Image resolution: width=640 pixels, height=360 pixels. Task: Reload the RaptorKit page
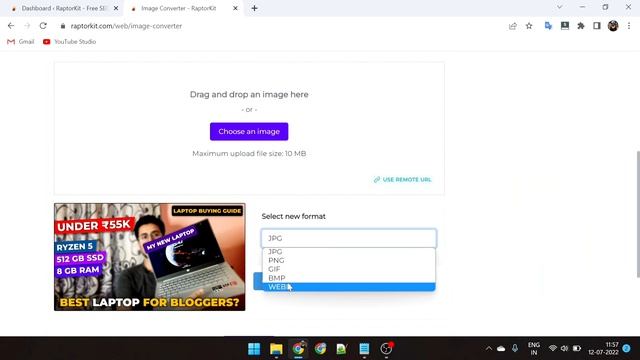click(x=43, y=26)
